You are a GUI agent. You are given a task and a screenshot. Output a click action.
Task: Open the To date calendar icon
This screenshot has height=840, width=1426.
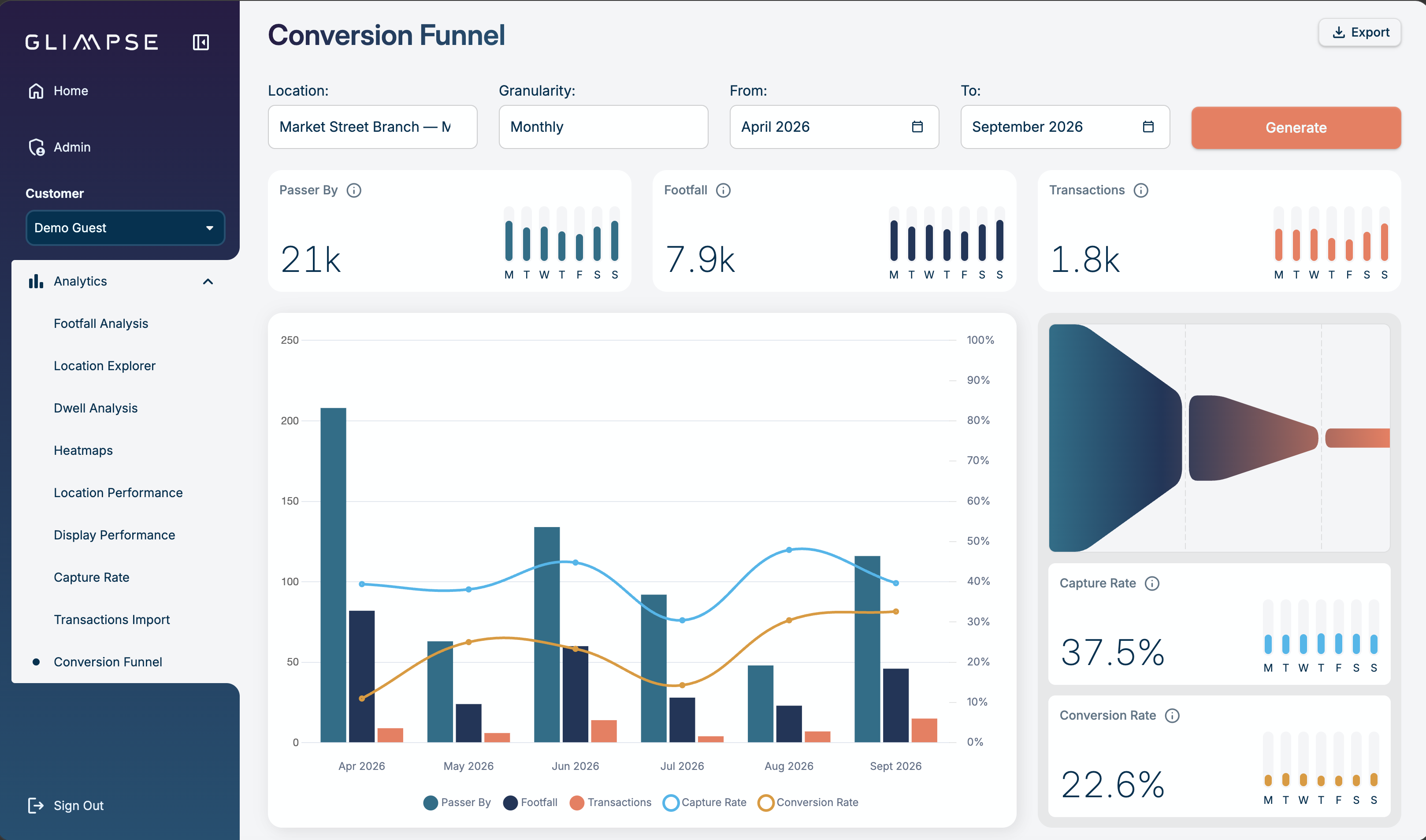pyautogui.click(x=1148, y=127)
